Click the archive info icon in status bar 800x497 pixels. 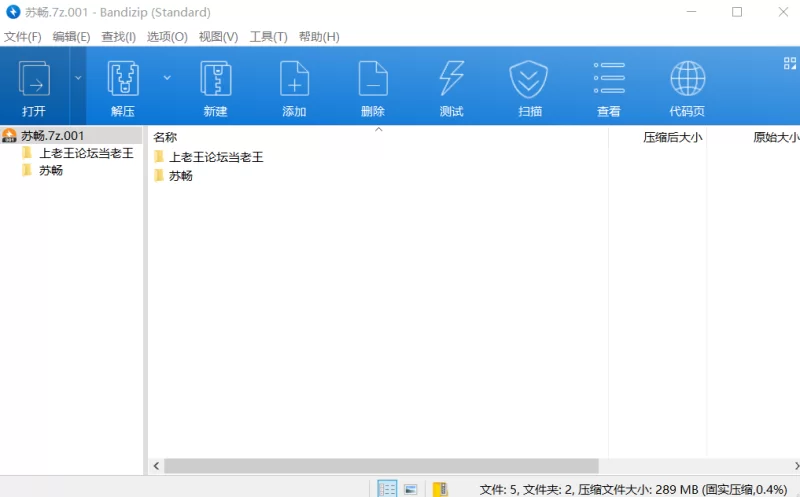[x=440, y=489]
